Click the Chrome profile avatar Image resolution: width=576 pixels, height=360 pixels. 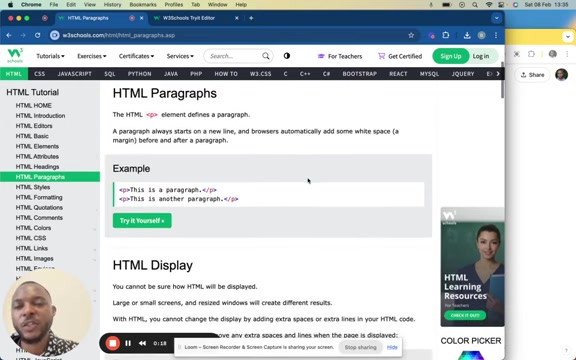click(x=482, y=35)
